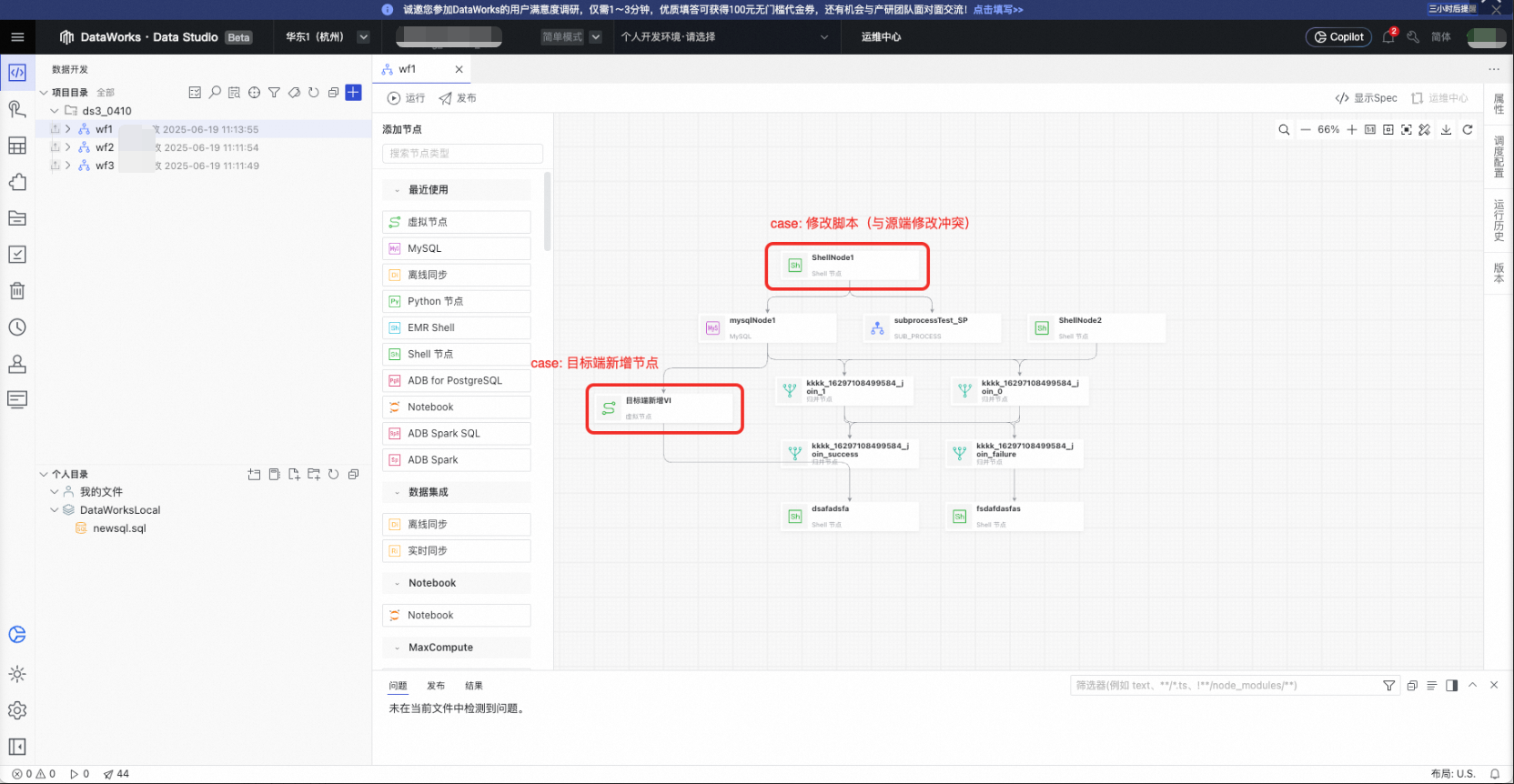This screenshot has height=784, width=1514.
Task: Click the 运行 run button
Action: [x=406, y=98]
